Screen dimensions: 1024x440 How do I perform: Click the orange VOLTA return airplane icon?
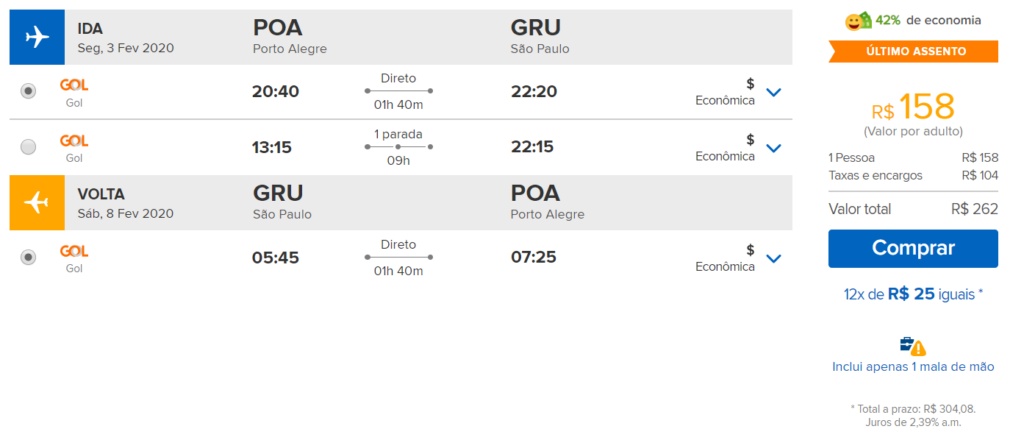pyautogui.click(x=37, y=202)
